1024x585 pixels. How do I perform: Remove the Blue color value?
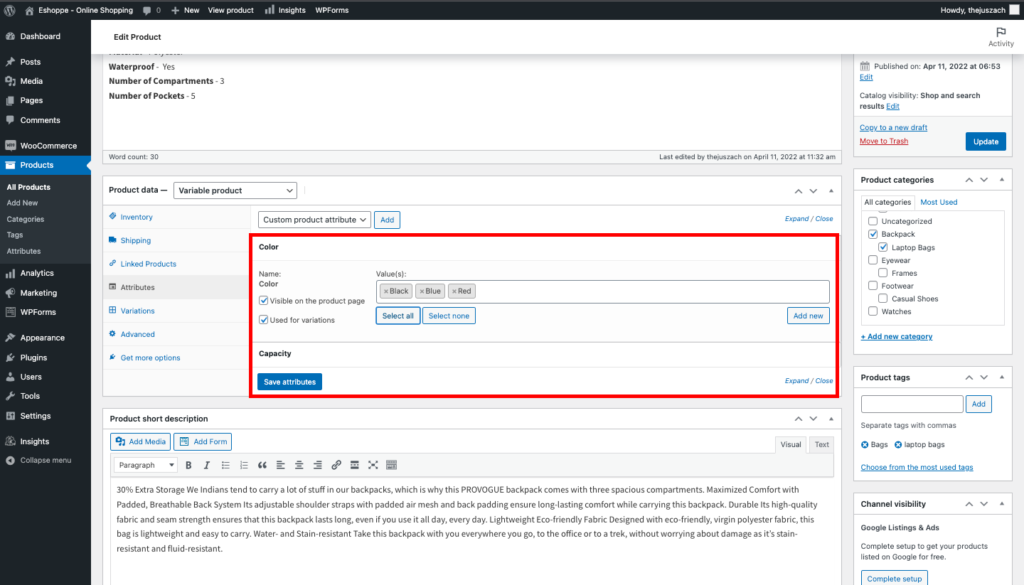click(x=422, y=291)
